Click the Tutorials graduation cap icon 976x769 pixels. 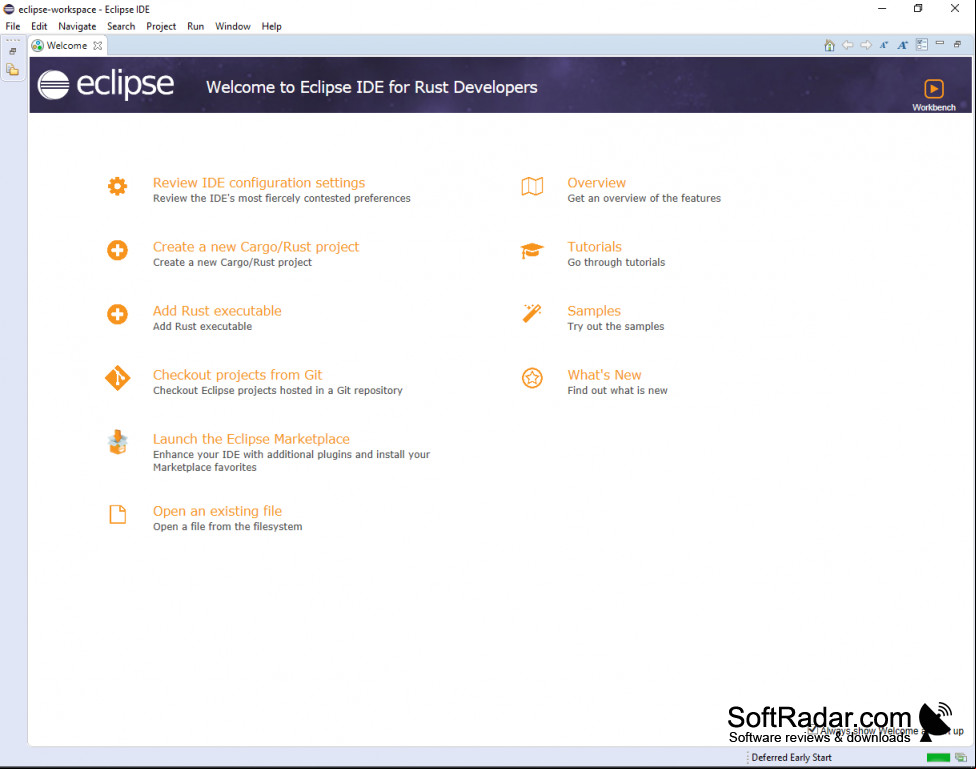point(532,250)
